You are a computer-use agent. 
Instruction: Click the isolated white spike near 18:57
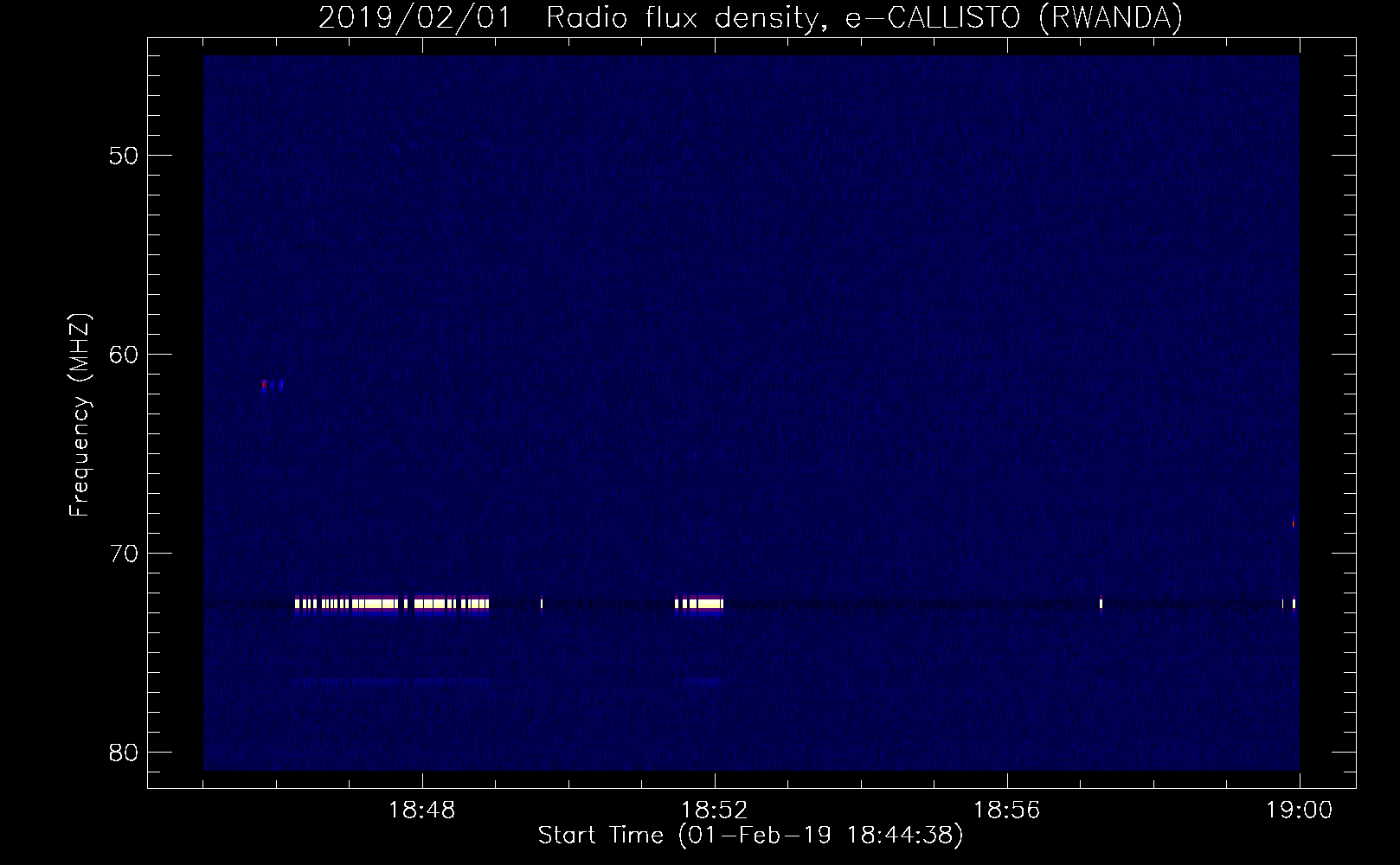coord(1101,604)
